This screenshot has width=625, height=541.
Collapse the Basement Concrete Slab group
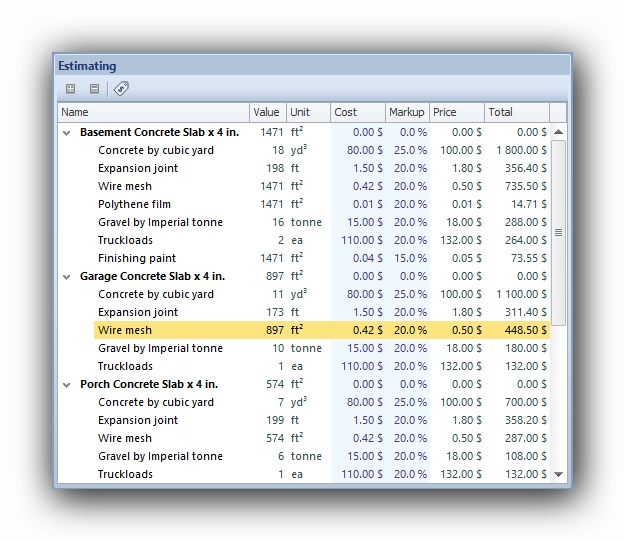pyautogui.click(x=67, y=133)
